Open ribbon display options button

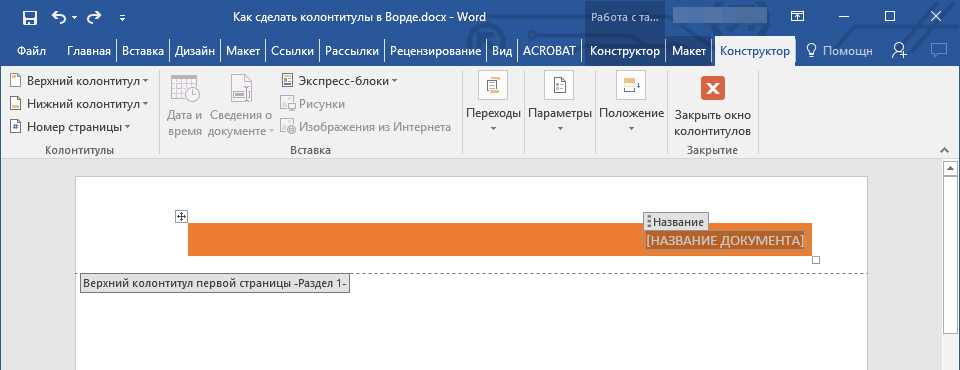[x=797, y=17]
